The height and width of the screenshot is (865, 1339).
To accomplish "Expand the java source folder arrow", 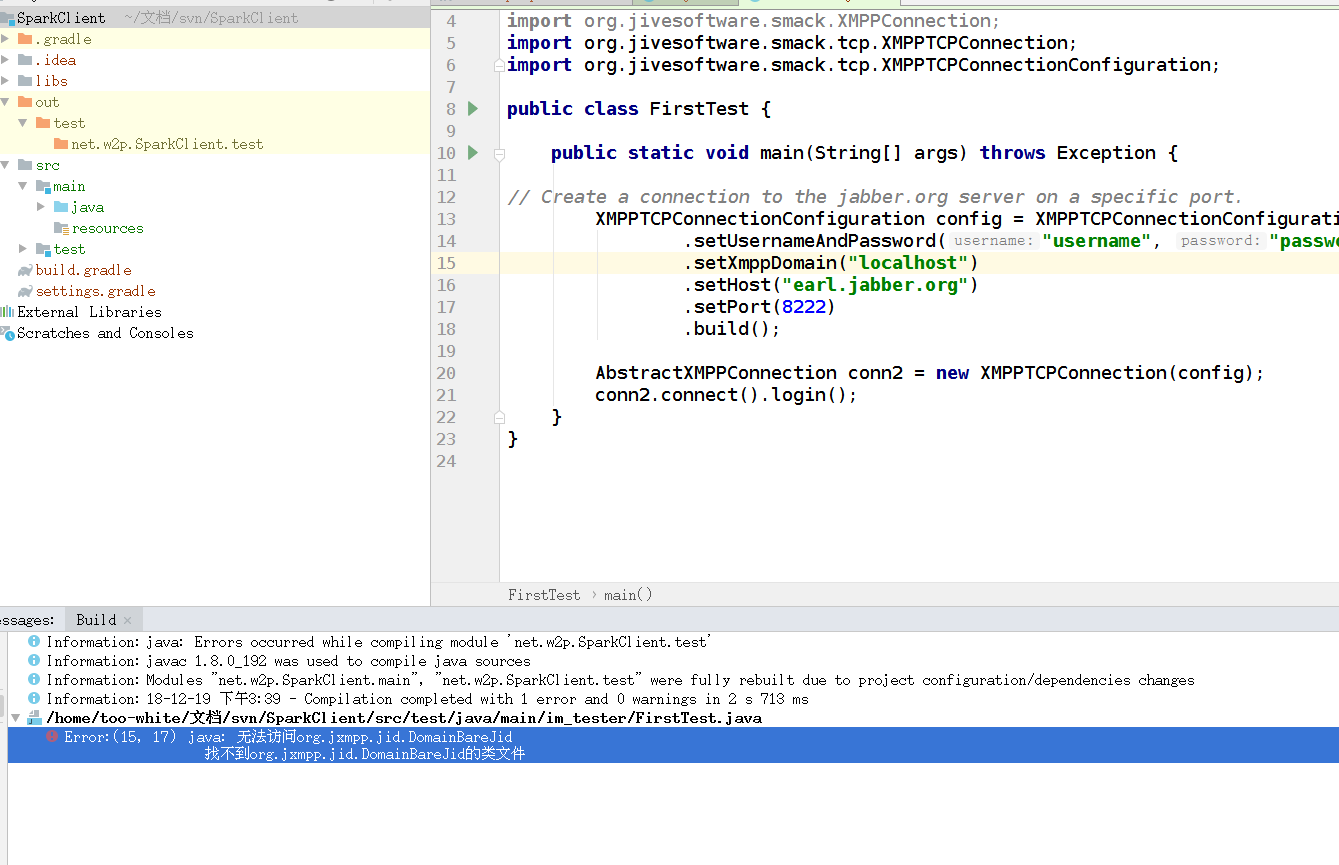I will pos(41,207).
